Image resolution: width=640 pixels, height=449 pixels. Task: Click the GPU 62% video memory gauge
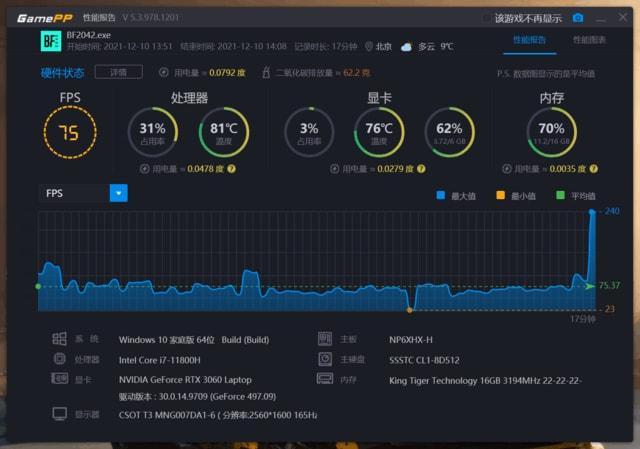[x=449, y=132]
